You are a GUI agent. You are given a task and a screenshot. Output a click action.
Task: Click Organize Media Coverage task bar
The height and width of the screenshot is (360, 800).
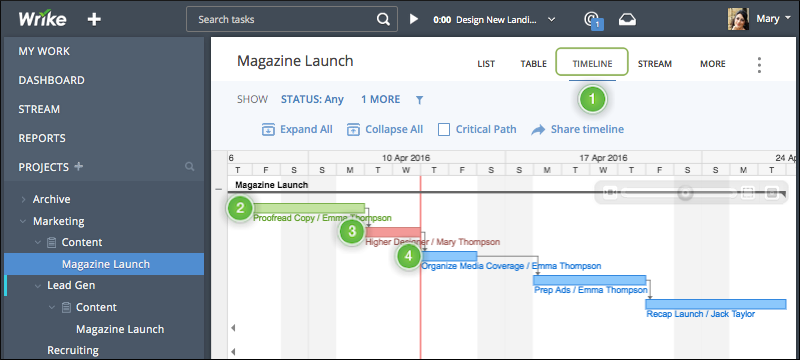449,256
